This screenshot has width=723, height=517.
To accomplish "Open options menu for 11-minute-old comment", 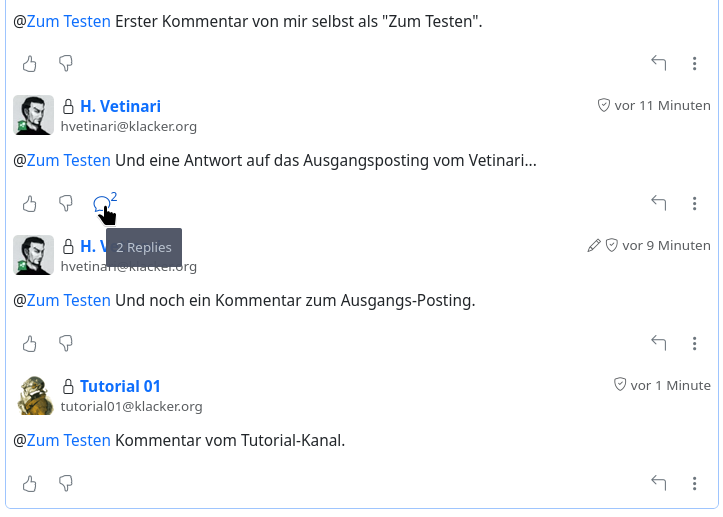I will tap(695, 204).
